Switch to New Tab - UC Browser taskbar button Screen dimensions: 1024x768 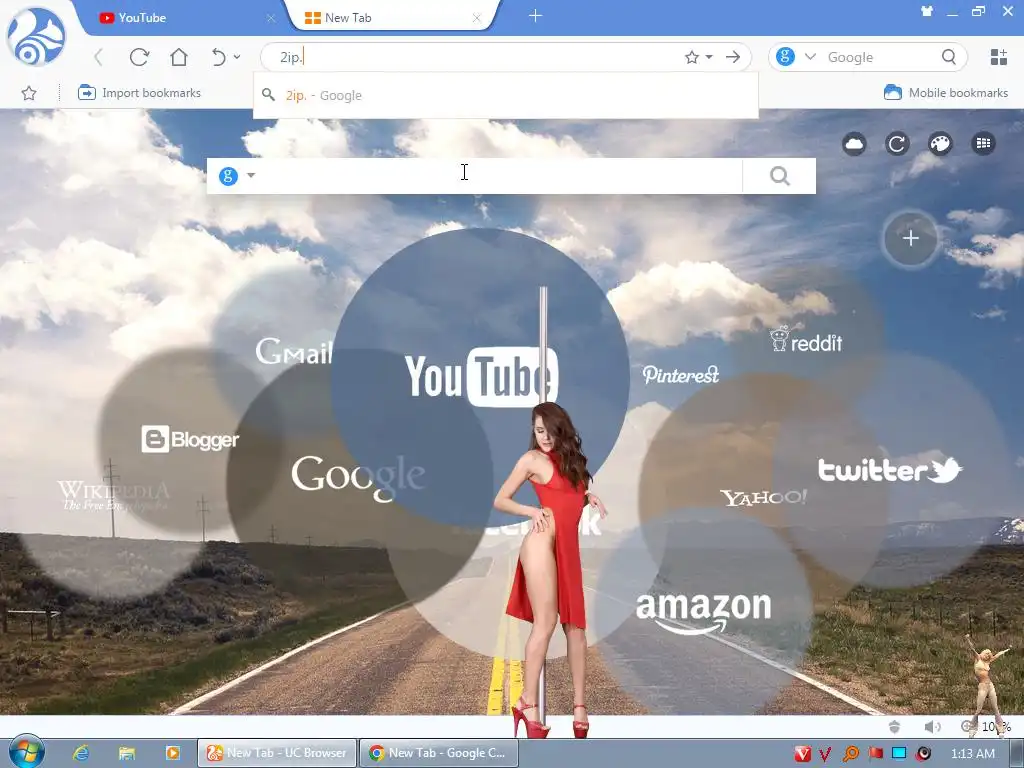(x=277, y=753)
